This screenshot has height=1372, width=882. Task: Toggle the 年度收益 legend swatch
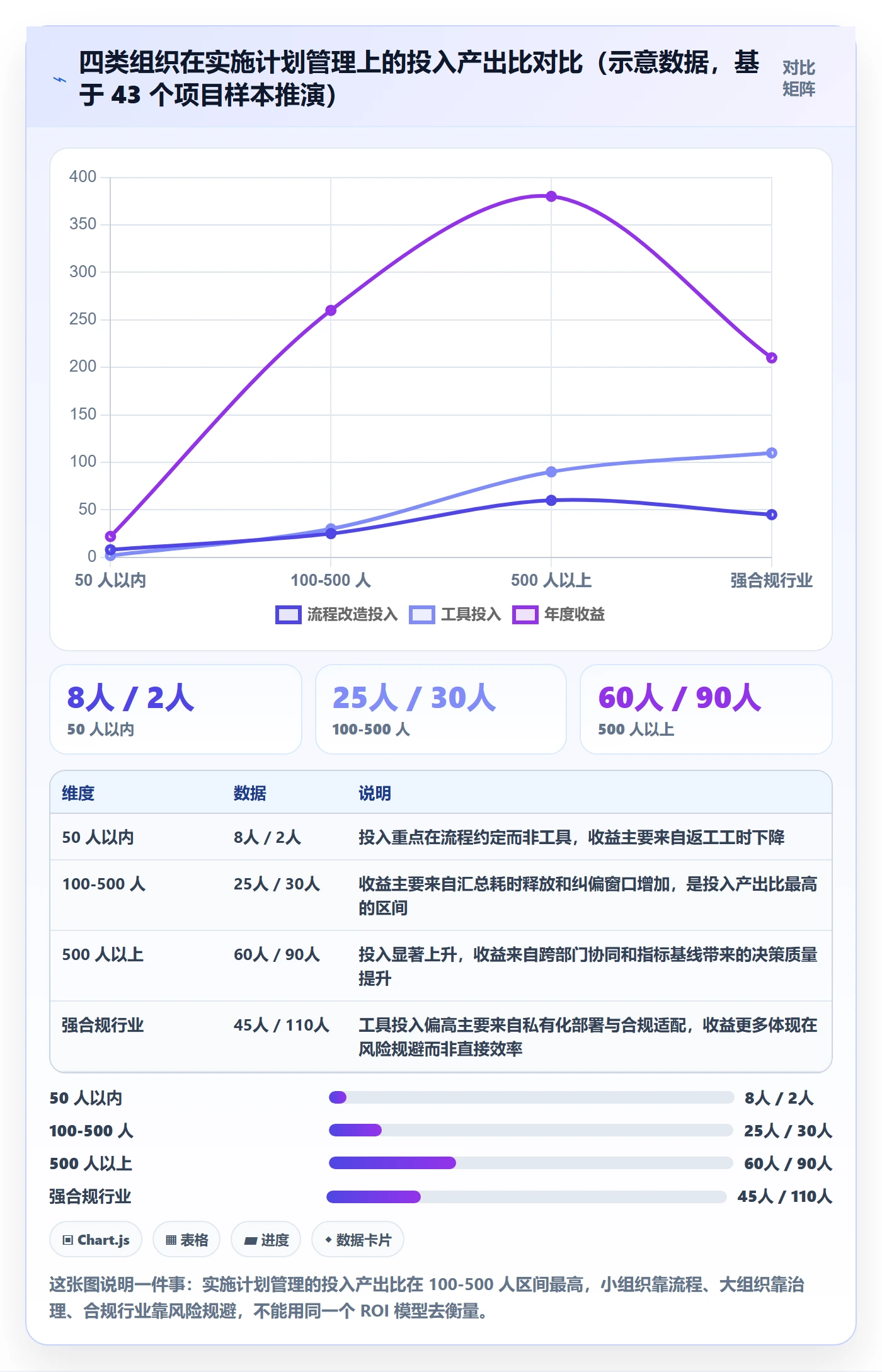click(x=525, y=614)
